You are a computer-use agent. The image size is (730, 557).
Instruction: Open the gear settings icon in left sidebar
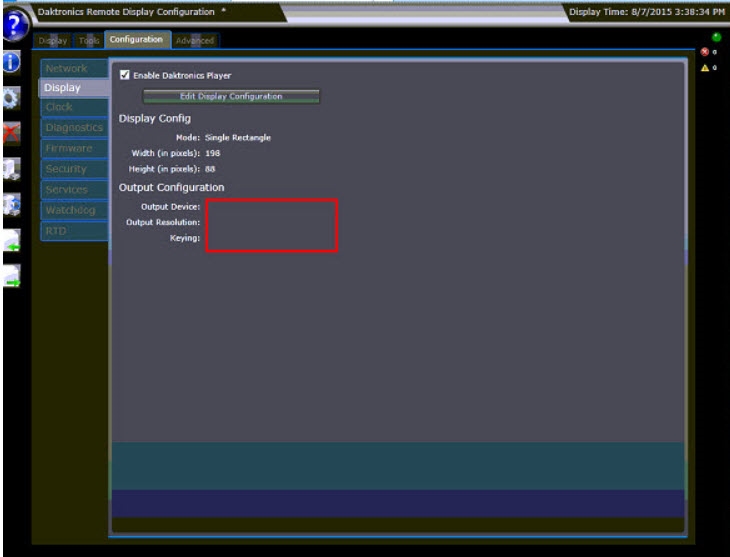click(12, 98)
